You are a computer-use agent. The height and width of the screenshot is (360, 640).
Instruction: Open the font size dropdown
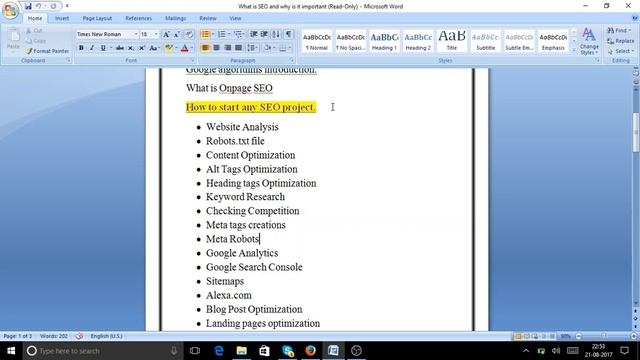tap(156, 35)
